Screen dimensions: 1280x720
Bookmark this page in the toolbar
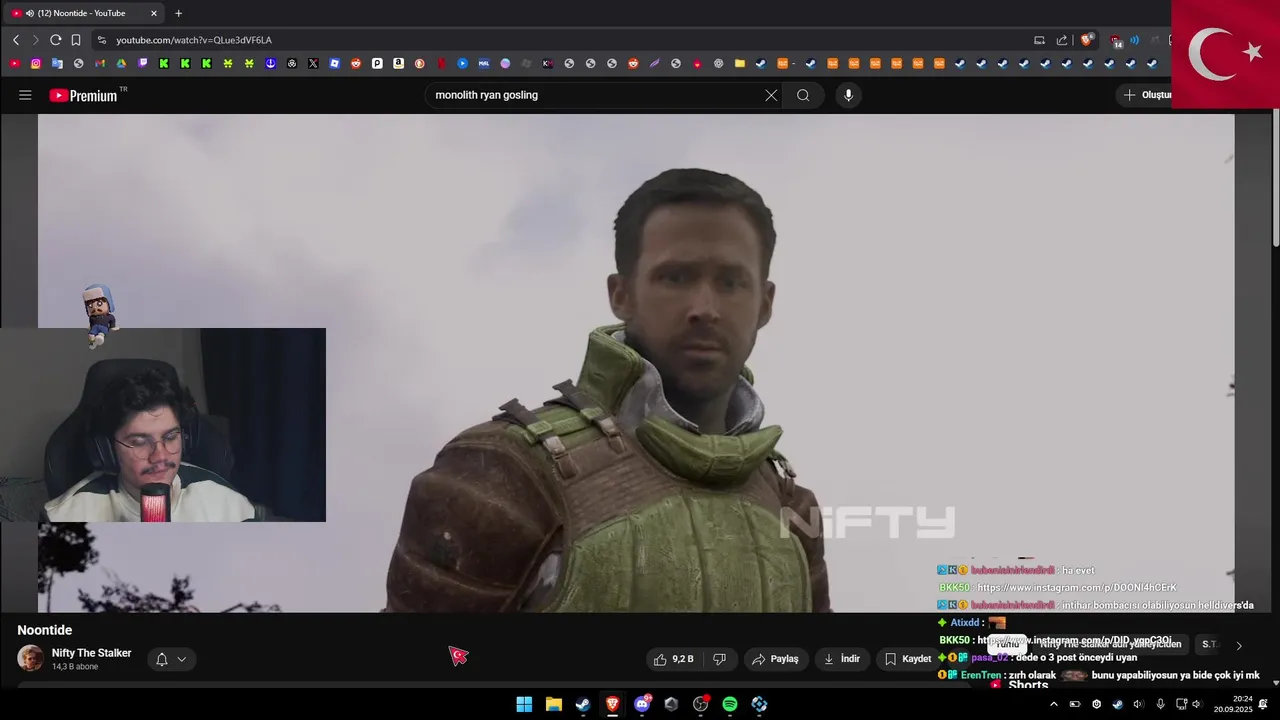point(76,40)
